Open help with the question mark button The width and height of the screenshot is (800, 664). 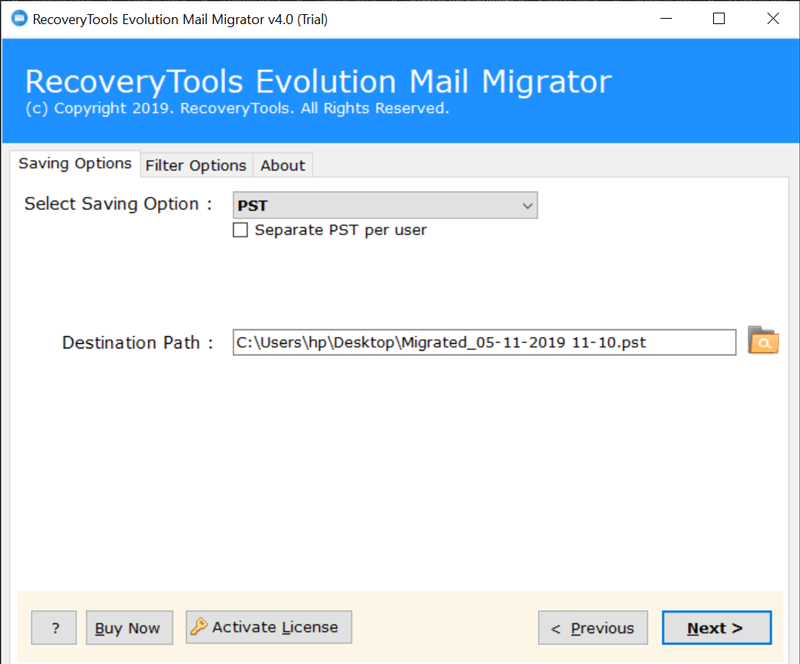54,628
